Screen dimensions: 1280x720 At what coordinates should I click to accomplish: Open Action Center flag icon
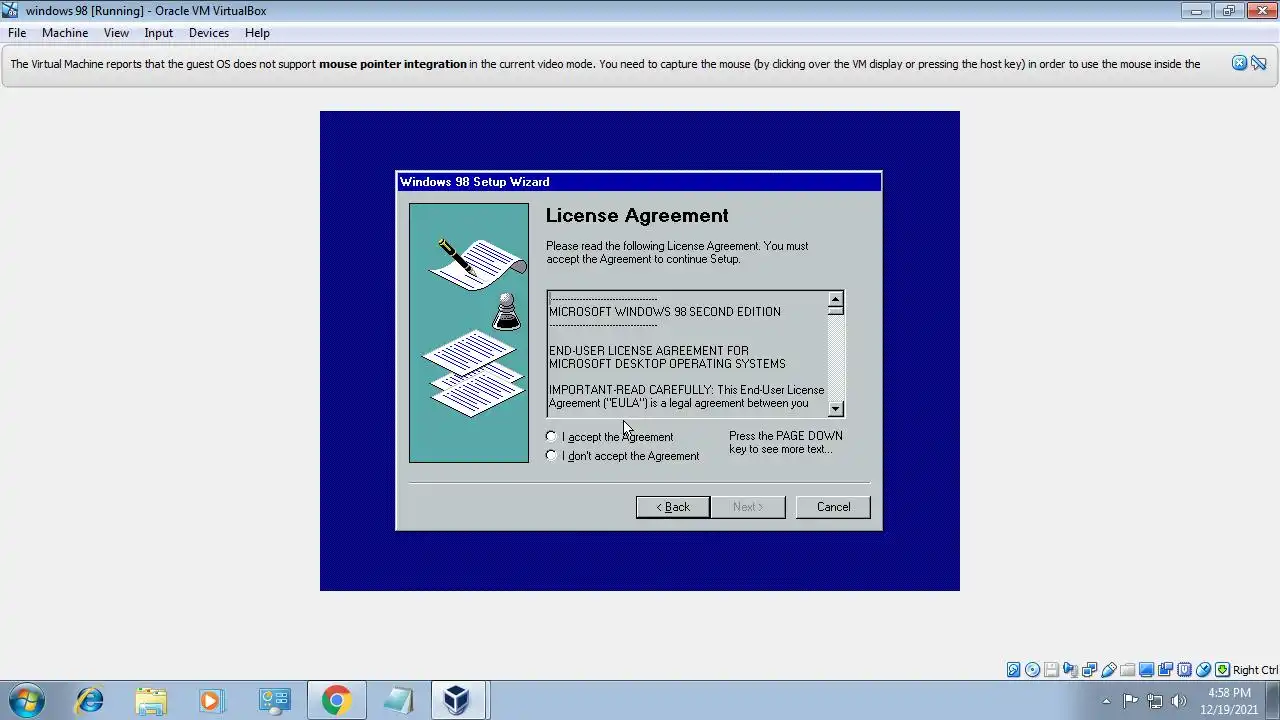[1130, 701]
